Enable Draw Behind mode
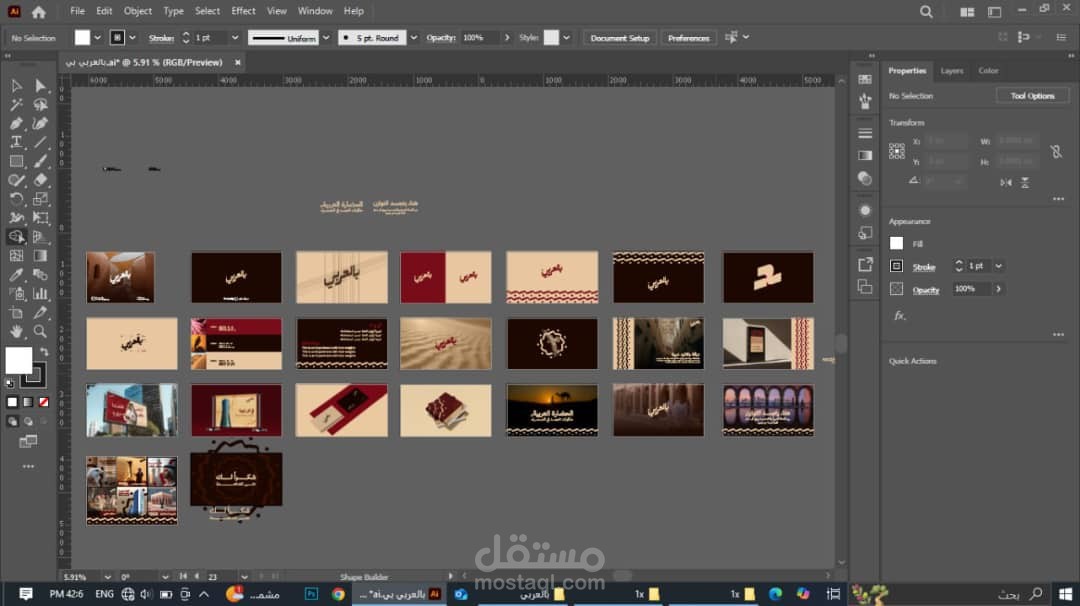The image size is (1080, 606). coord(28,421)
